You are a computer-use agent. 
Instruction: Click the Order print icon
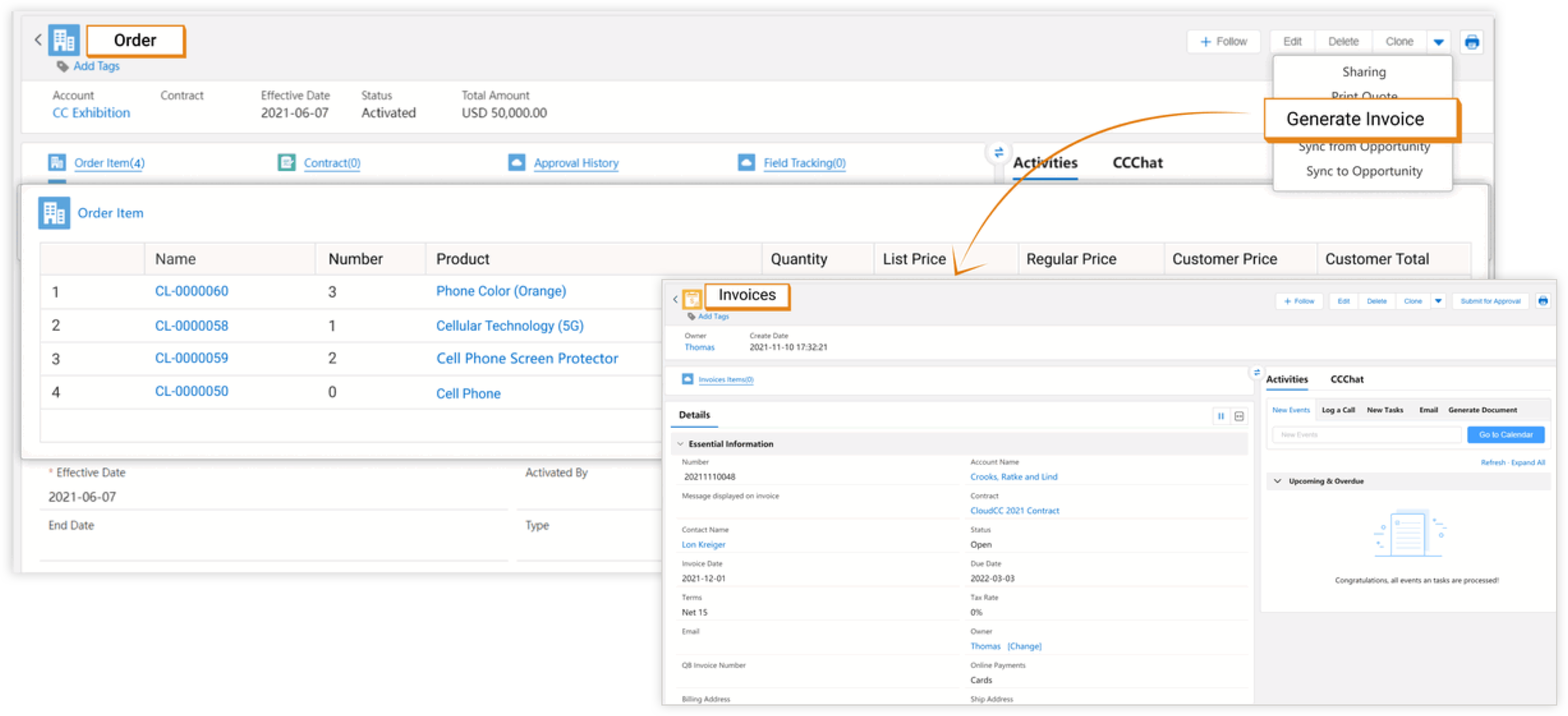tap(1471, 42)
